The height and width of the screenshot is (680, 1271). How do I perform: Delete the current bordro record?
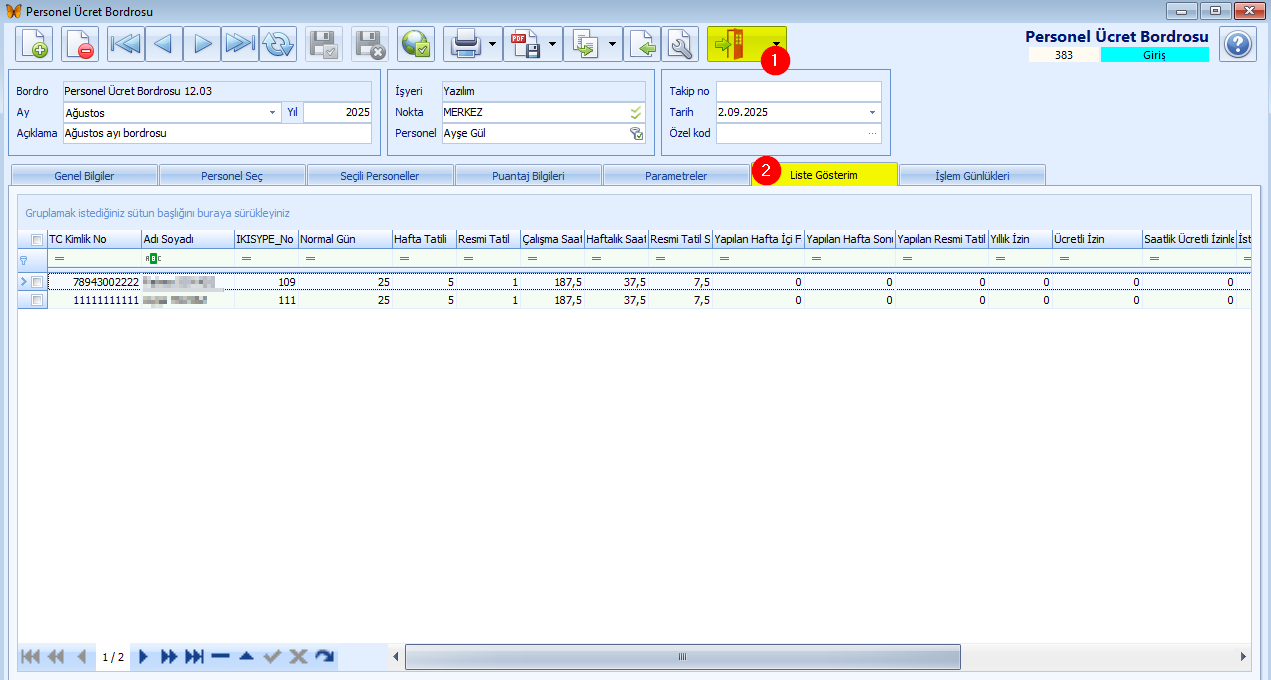coord(79,44)
